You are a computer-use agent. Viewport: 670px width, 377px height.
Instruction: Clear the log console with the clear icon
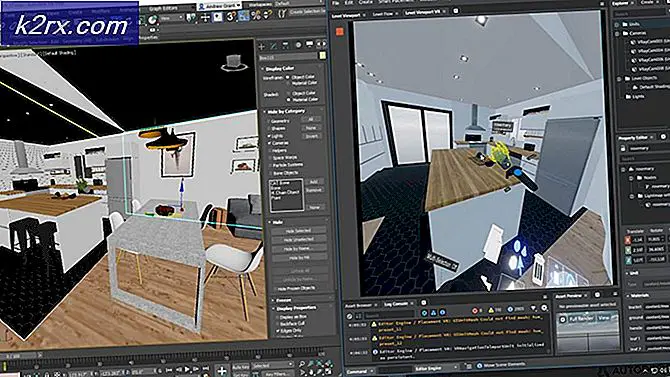coord(350,316)
